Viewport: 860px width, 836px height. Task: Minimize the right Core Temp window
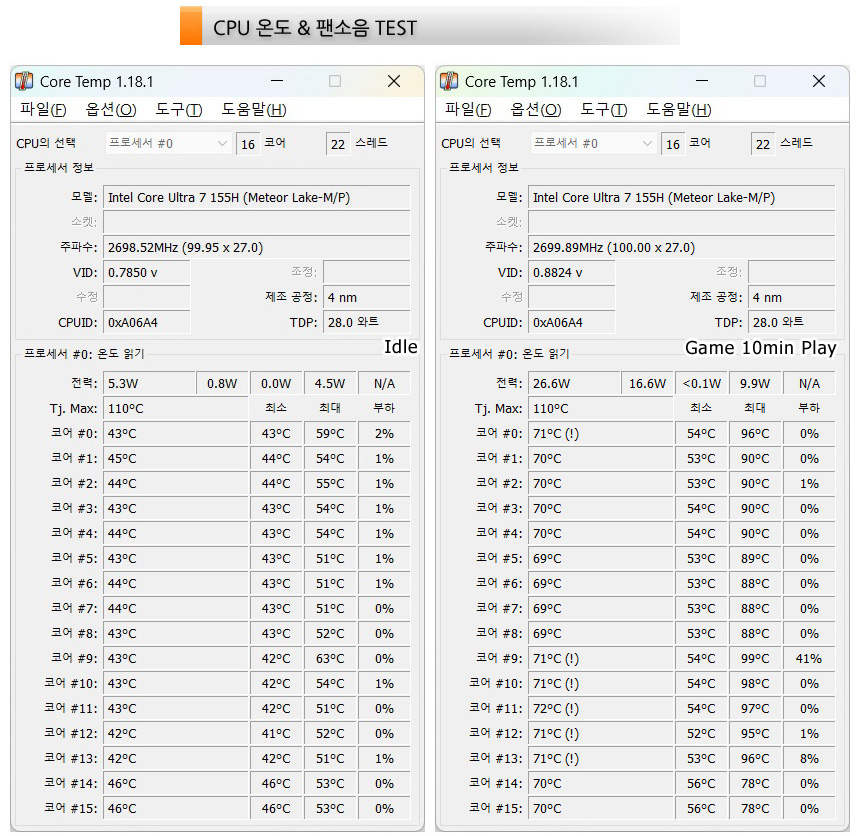[702, 81]
